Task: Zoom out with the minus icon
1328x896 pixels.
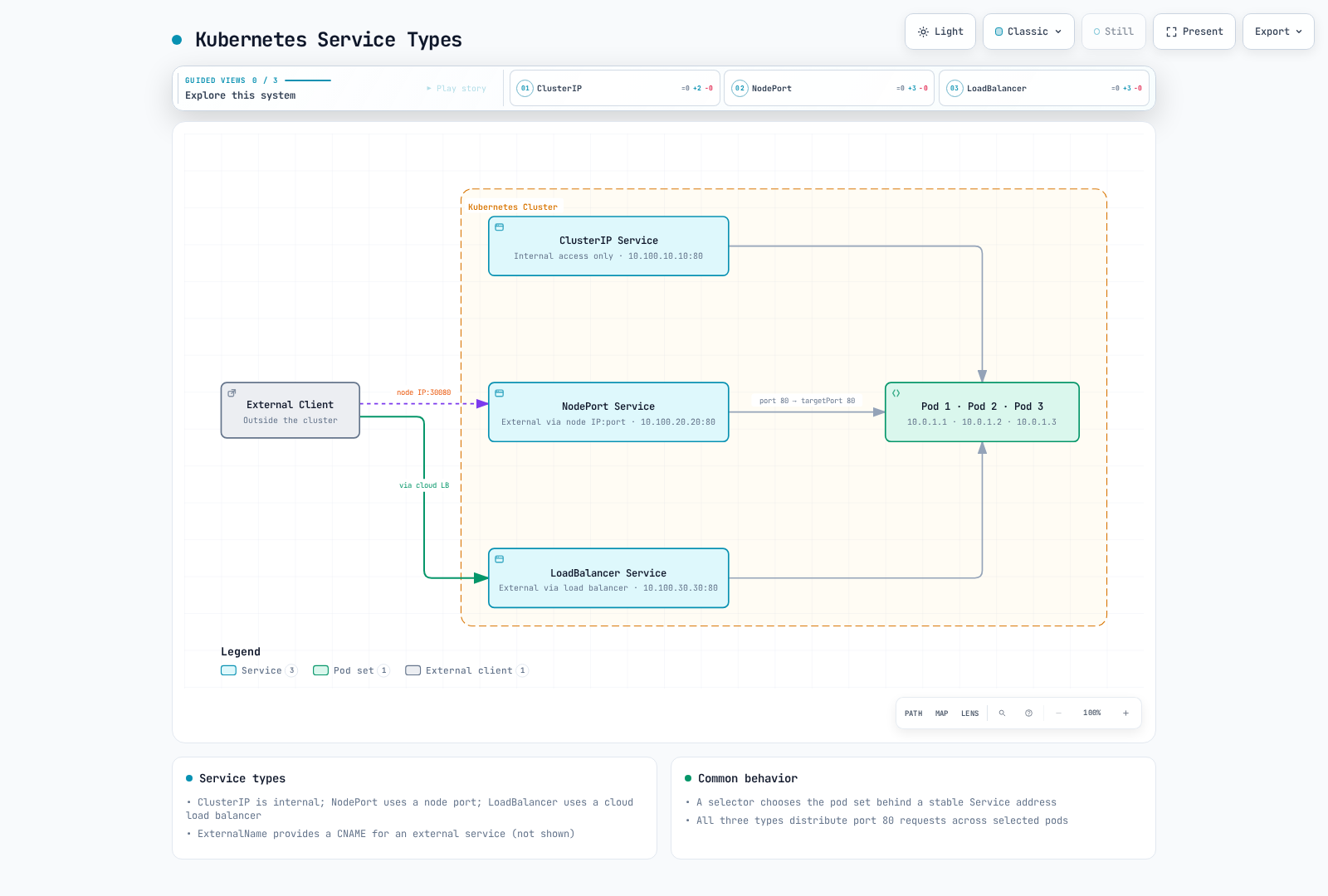Action: (x=1058, y=713)
